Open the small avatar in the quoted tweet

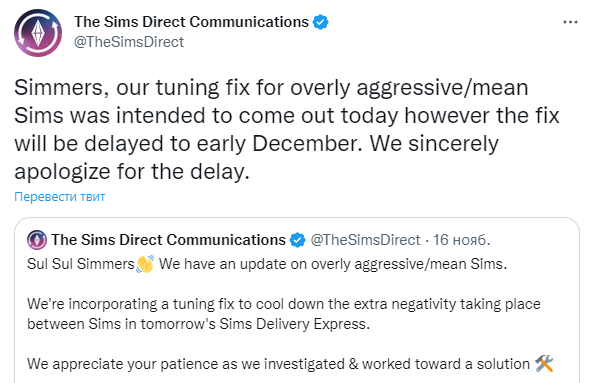pos(37,240)
